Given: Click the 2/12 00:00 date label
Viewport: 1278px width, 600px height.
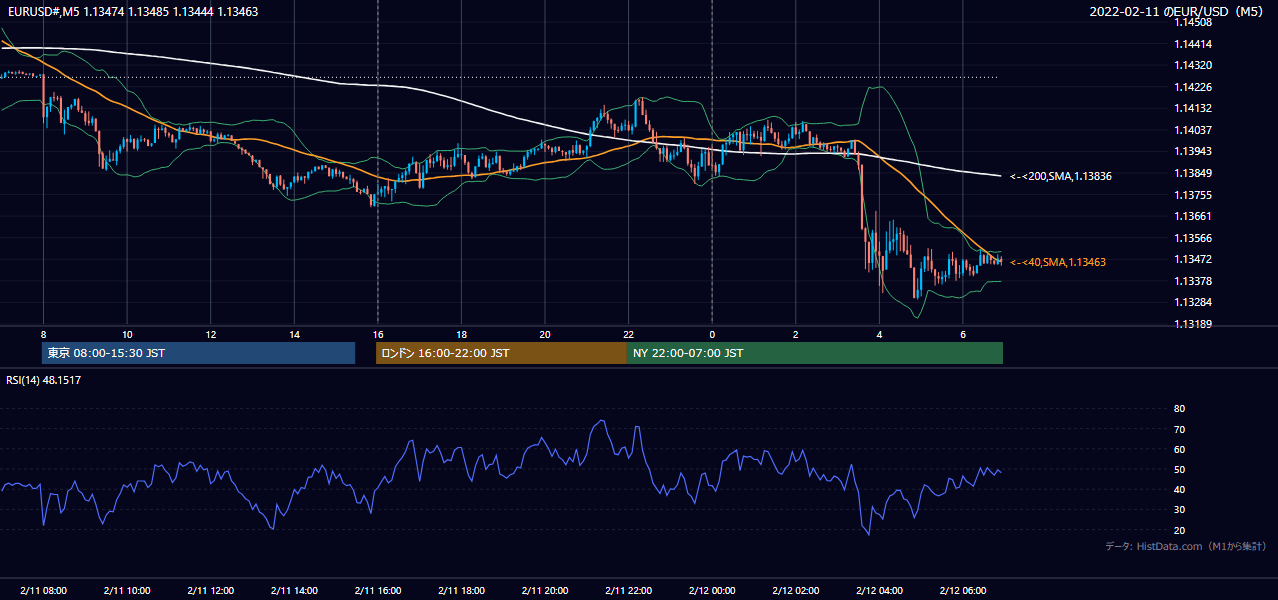Looking at the screenshot, I should (x=711, y=590).
